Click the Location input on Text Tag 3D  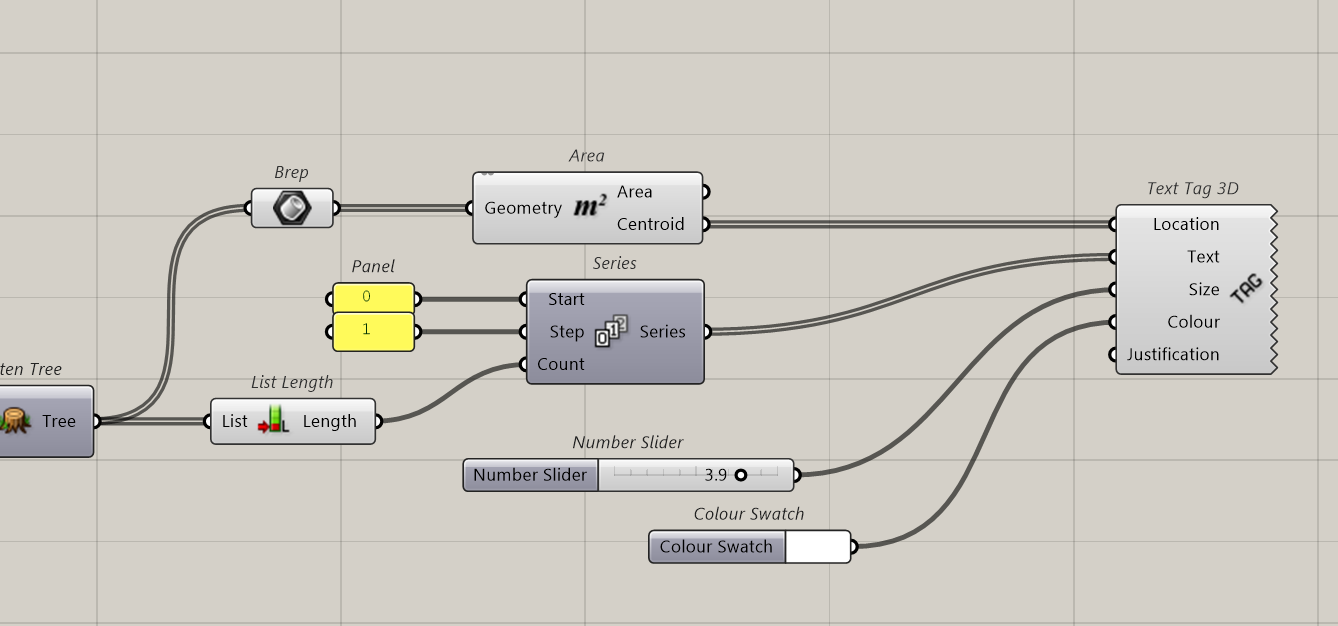[x=1186, y=224]
